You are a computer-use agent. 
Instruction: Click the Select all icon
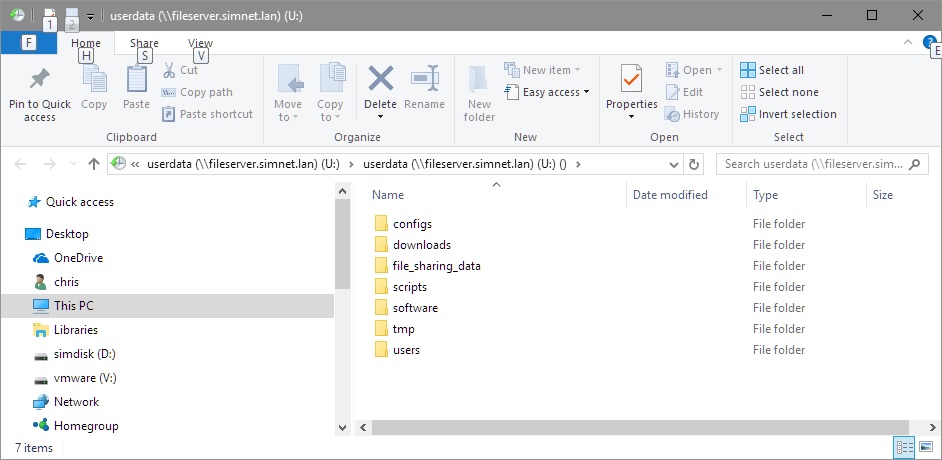[748, 70]
